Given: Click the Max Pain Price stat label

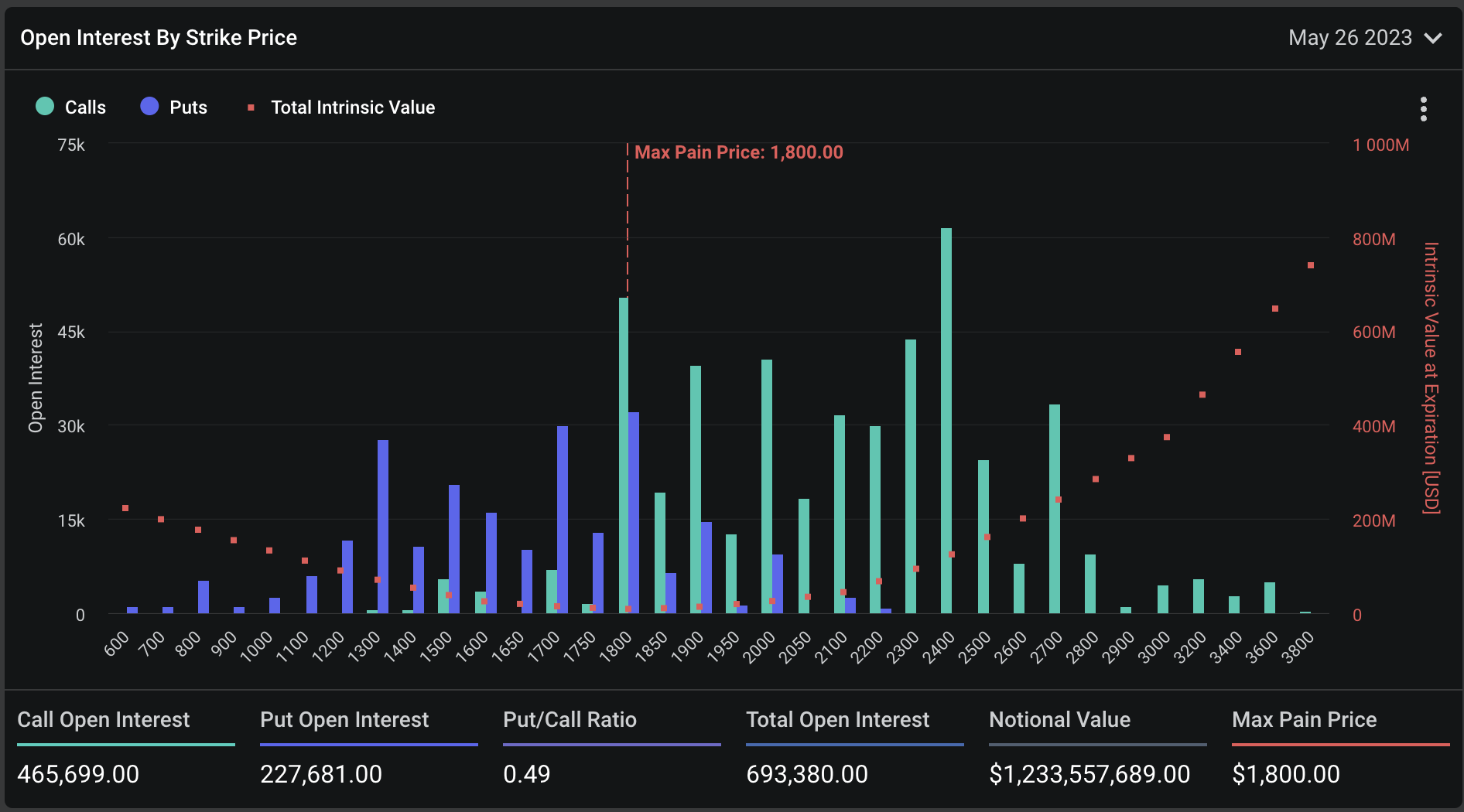Looking at the screenshot, I should (1304, 719).
